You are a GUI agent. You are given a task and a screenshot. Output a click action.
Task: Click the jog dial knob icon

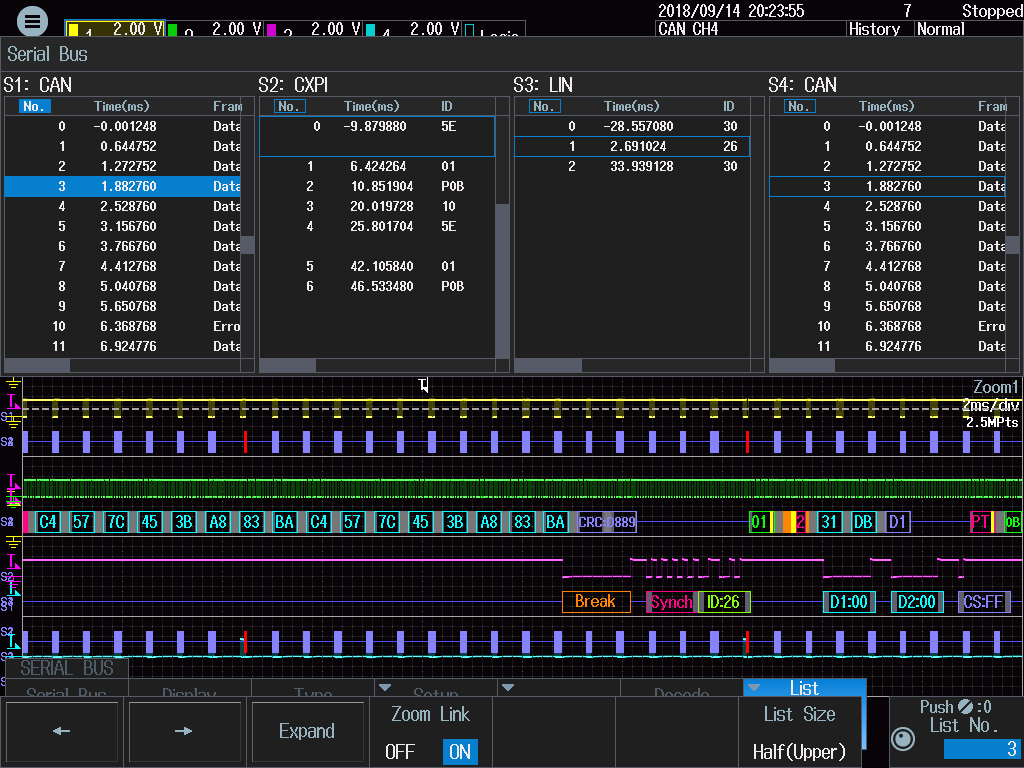click(903, 739)
